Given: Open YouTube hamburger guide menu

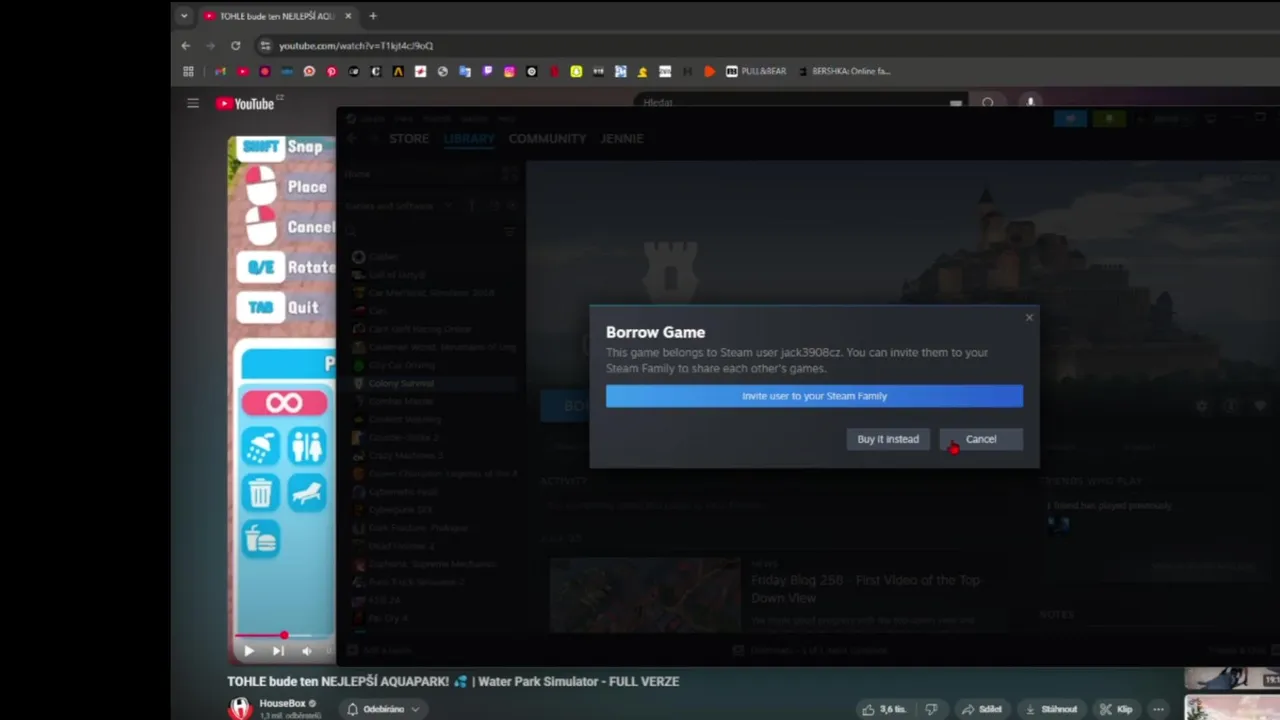Looking at the screenshot, I should (193, 103).
